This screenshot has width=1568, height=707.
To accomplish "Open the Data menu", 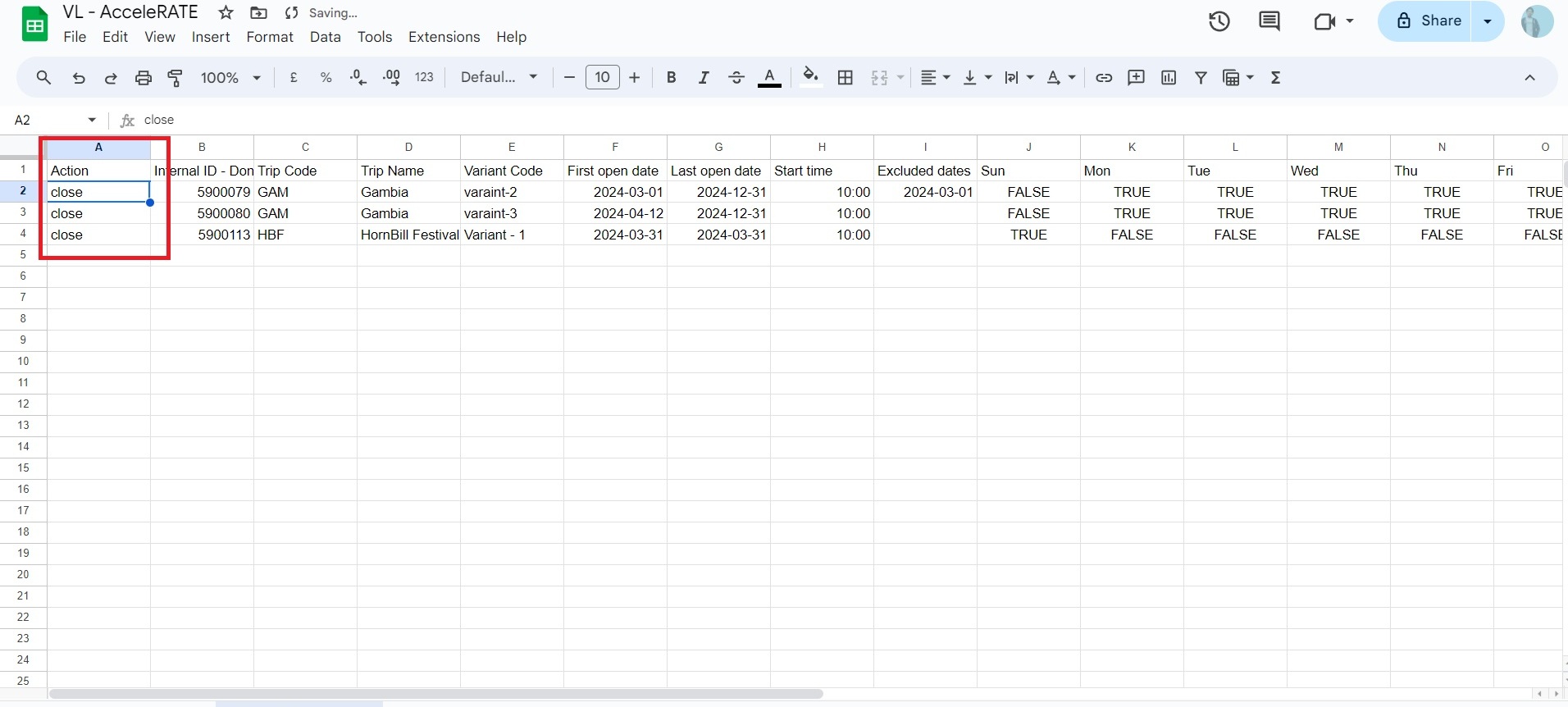I will tap(325, 37).
